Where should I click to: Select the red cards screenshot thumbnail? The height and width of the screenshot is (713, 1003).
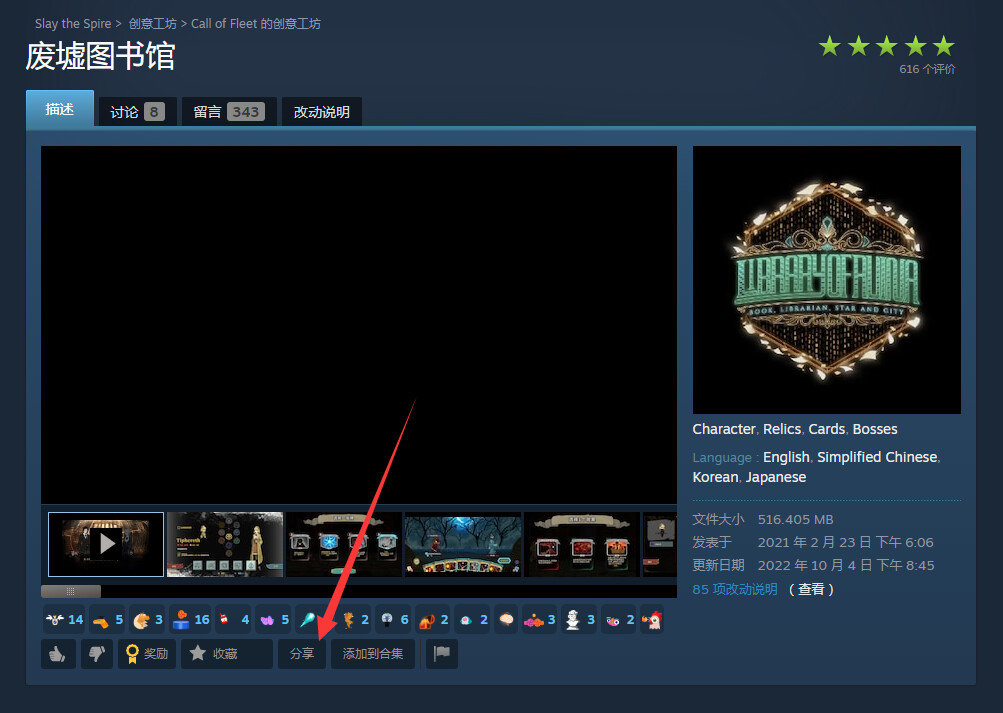pyautogui.click(x=581, y=544)
